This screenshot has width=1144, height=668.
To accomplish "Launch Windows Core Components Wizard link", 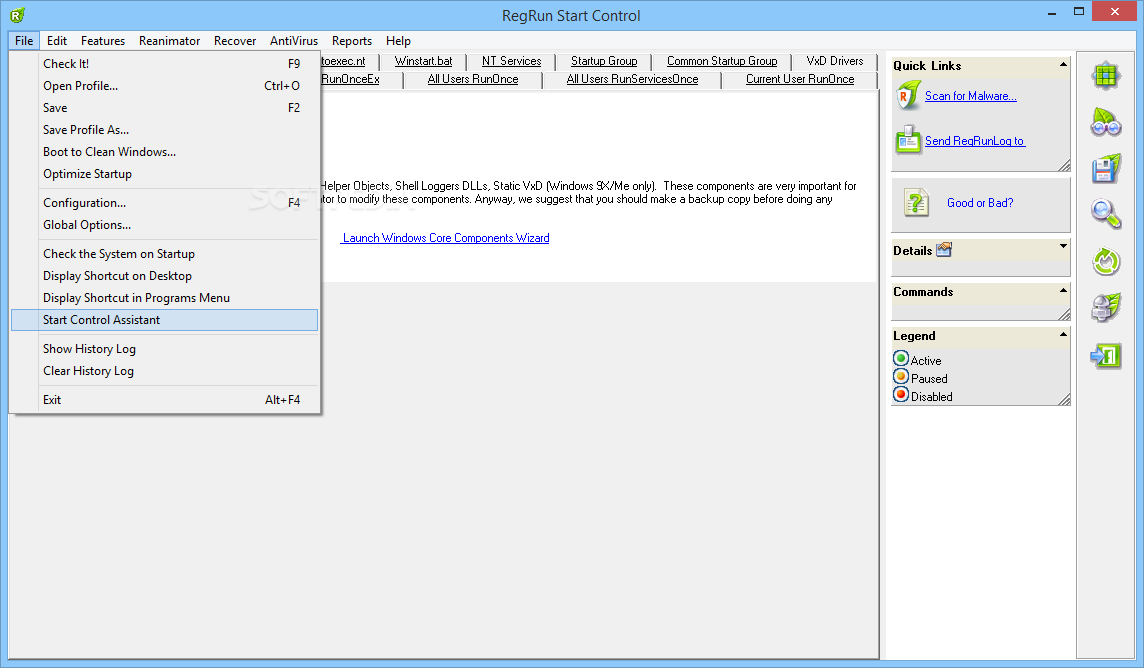I will [446, 238].
